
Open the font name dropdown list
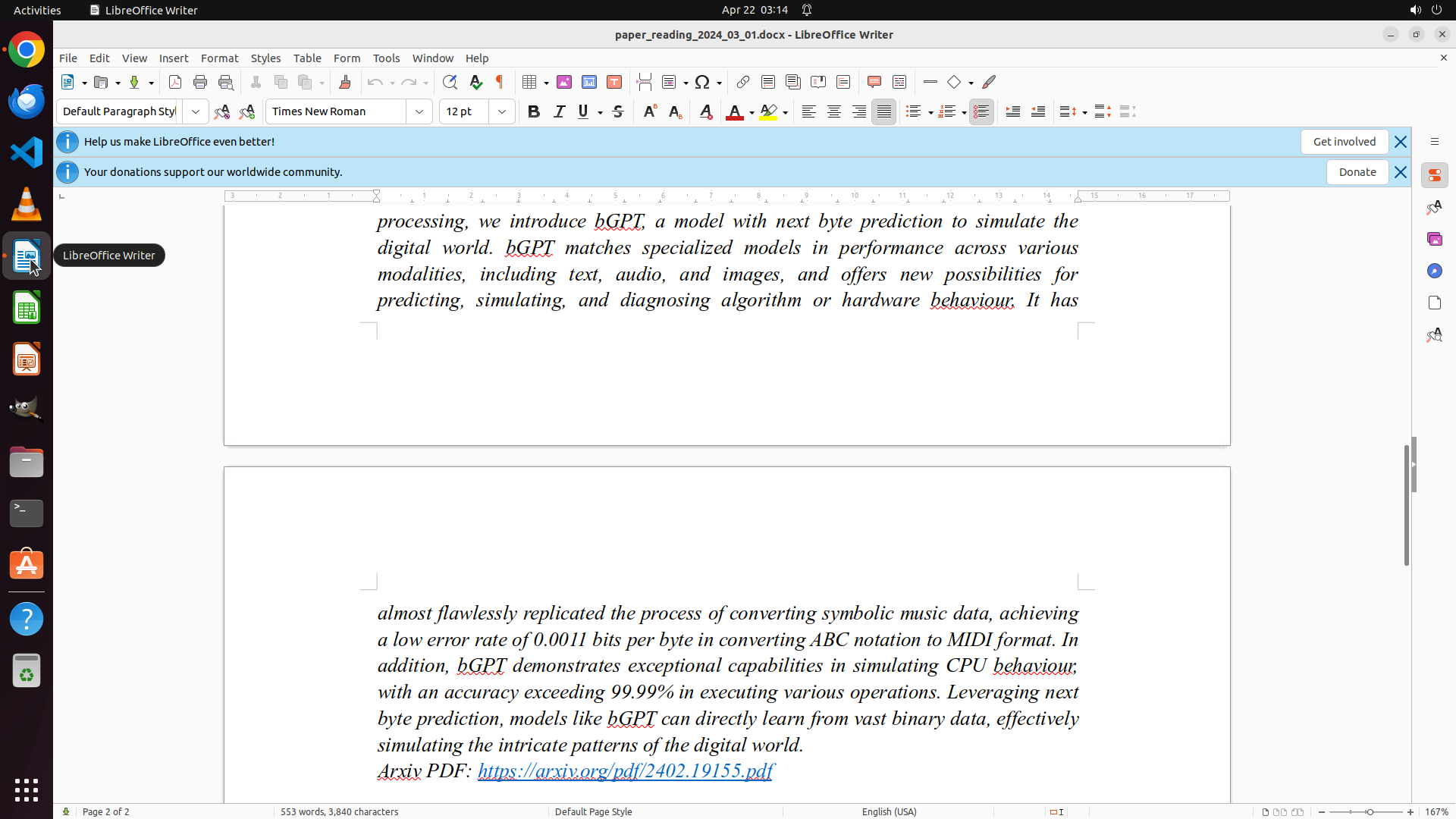pyautogui.click(x=419, y=111)
